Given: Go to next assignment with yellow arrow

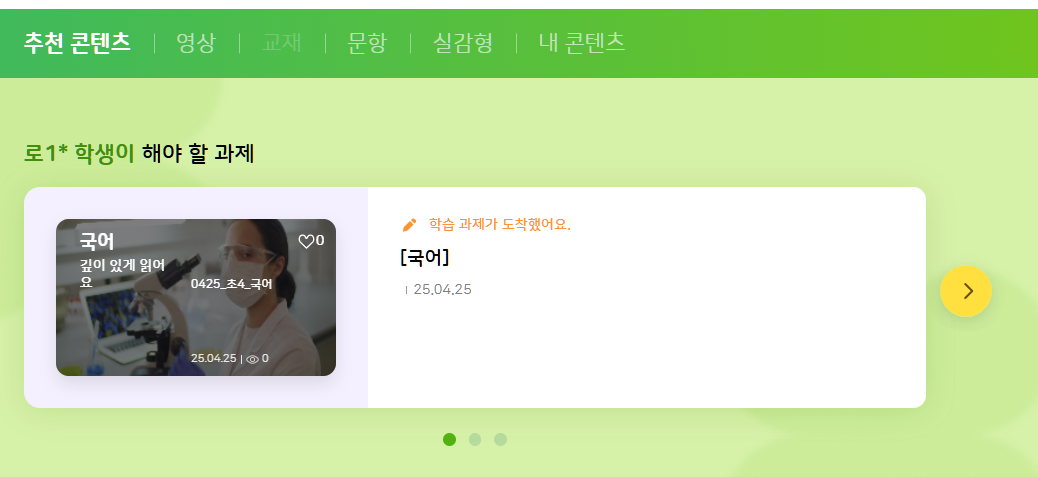Looking at the screenshot, I should 966,291.
